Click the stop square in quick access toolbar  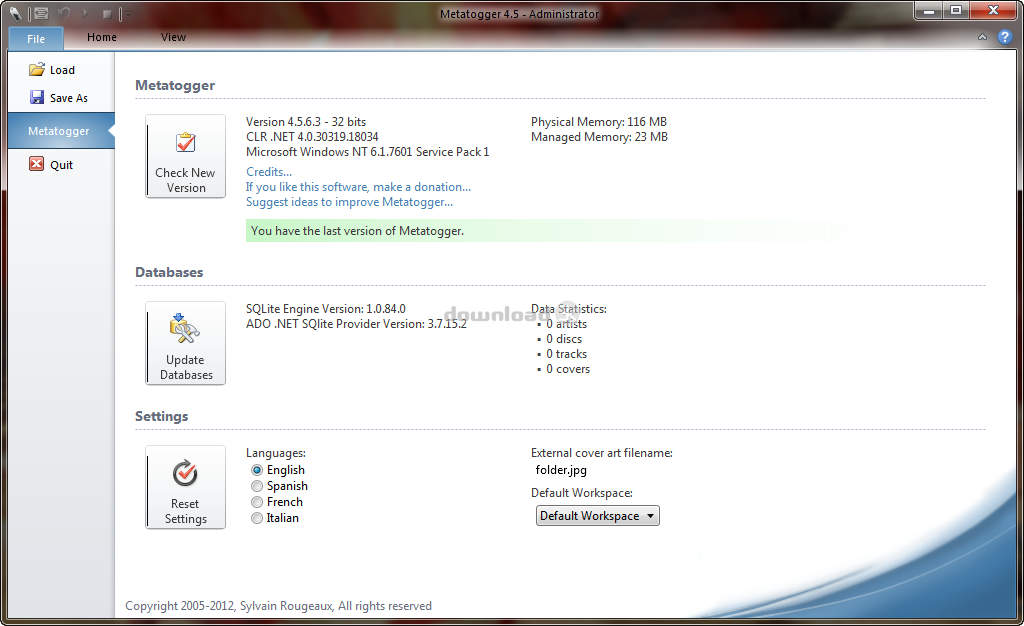tap(107, 14)
